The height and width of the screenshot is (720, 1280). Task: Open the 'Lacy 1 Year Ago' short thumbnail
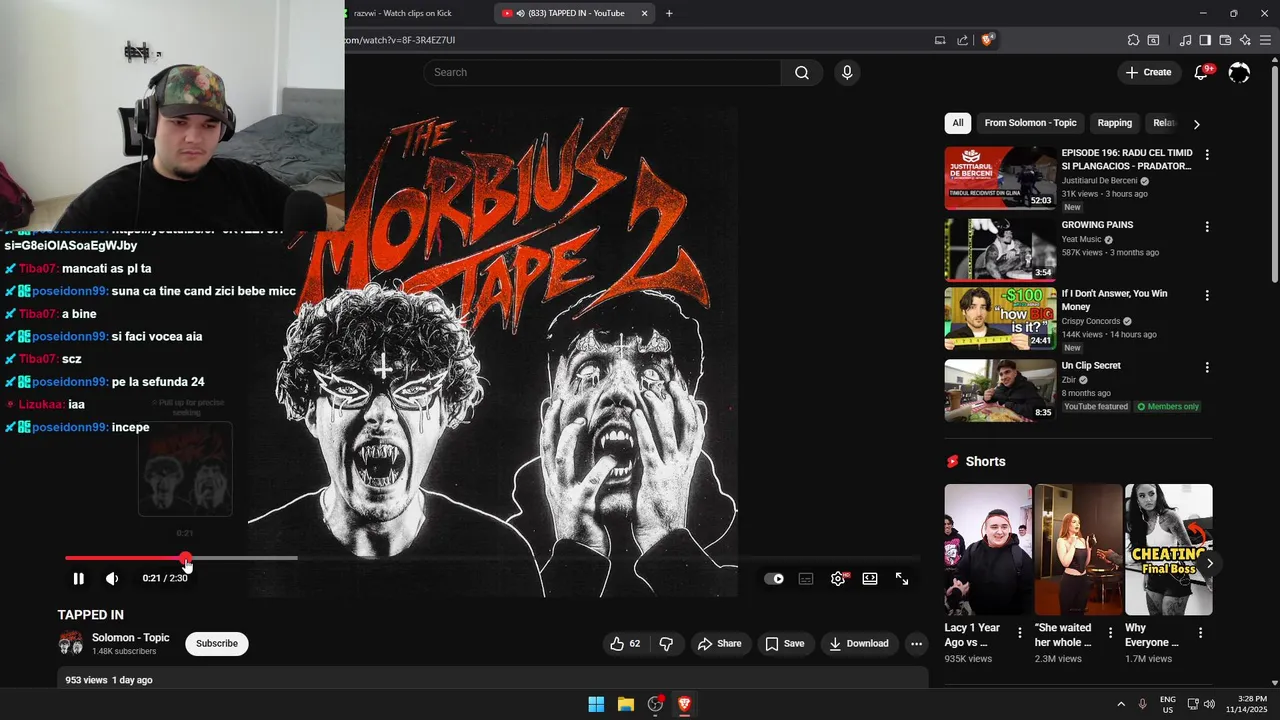(988, 550)
